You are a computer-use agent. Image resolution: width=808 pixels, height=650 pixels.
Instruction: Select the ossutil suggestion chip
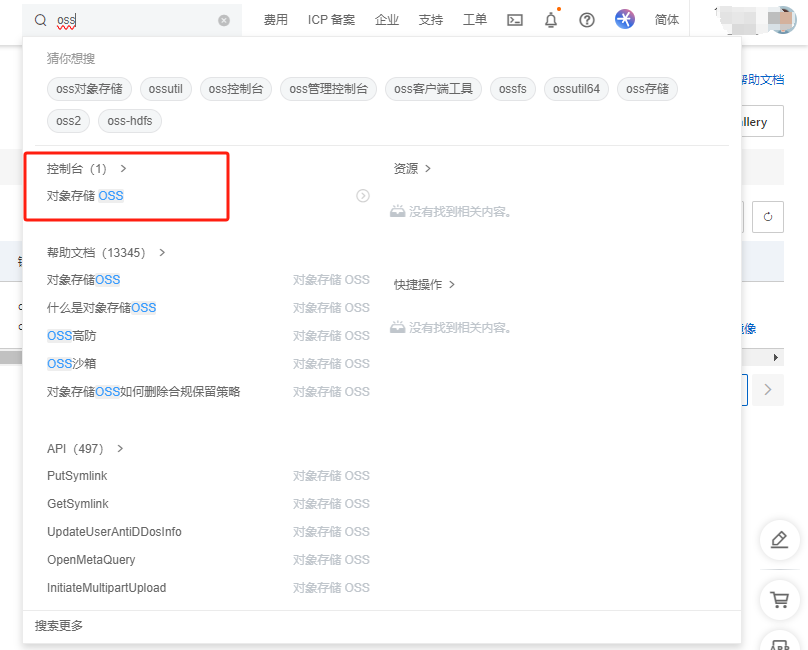pyautogui.click(x=165, y=89)
